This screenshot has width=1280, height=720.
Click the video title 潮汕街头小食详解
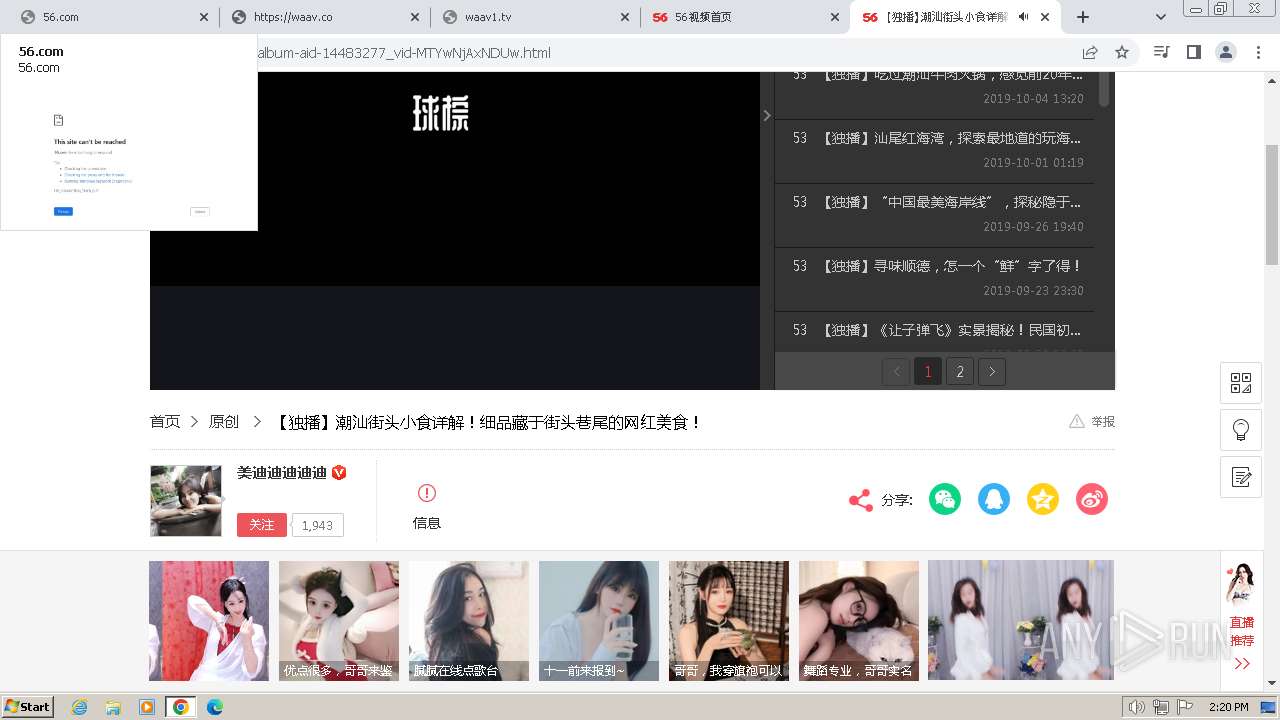488,422
